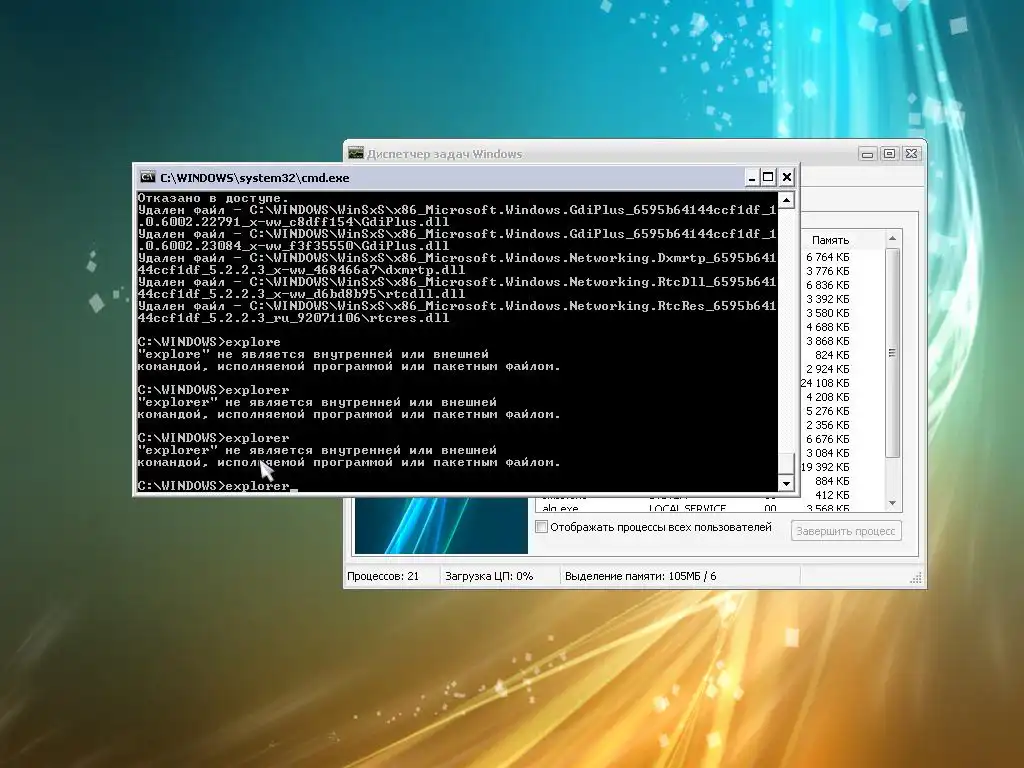Click the Task Manager resize grip
The image size is (1024, 768).
point(916,577)
